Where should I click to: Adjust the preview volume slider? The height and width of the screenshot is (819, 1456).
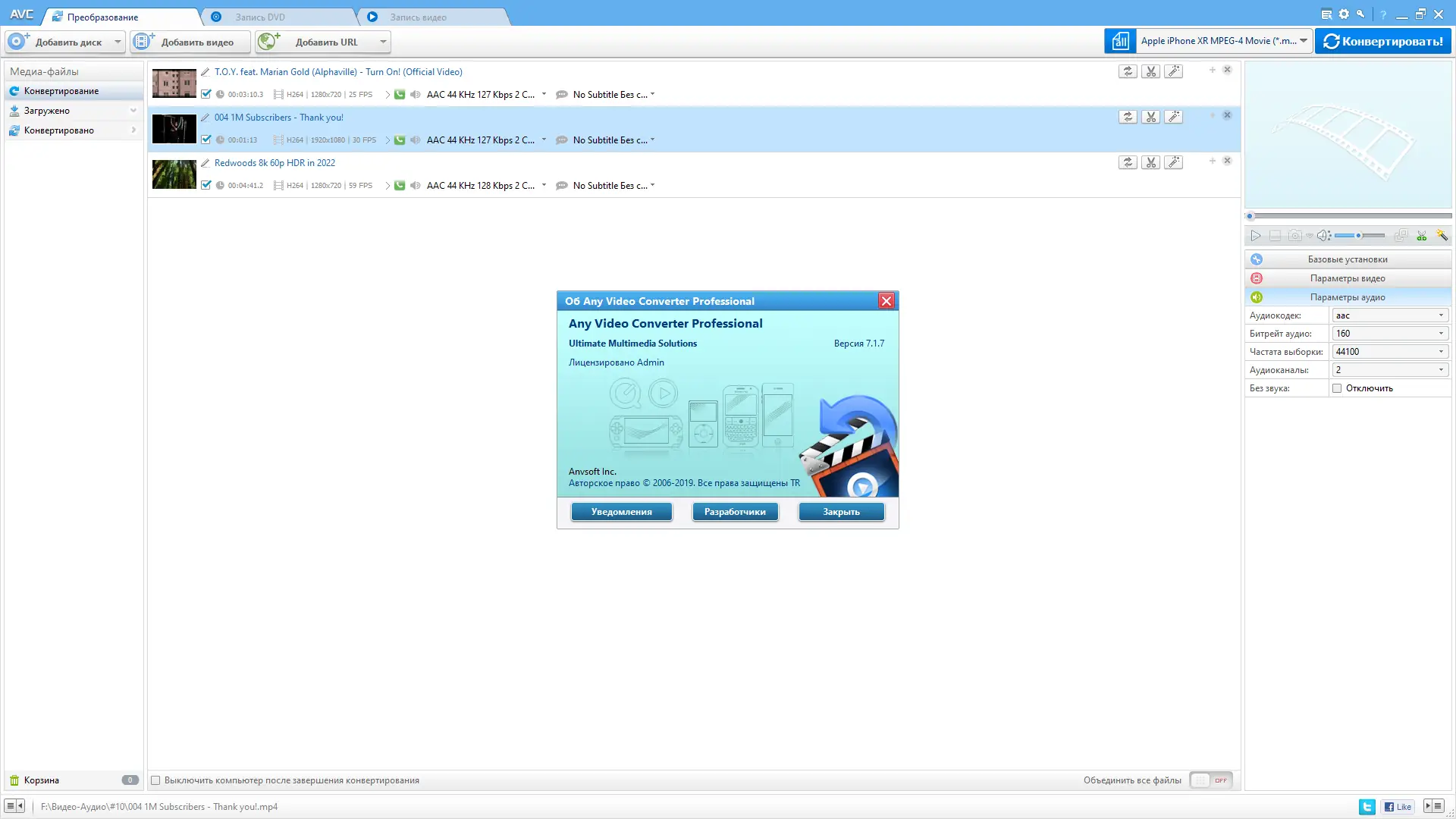(1359, 236)
